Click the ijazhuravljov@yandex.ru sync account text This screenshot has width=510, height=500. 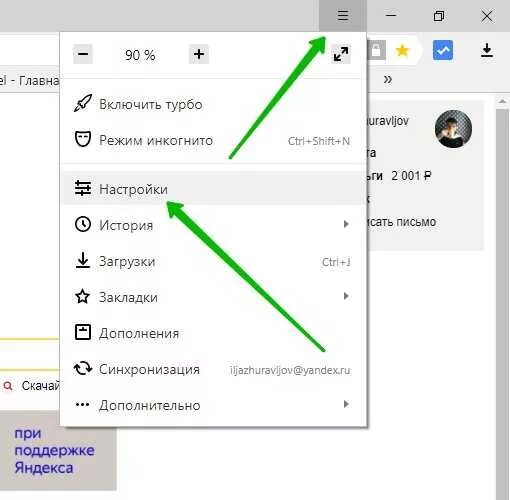pos(290,370)
